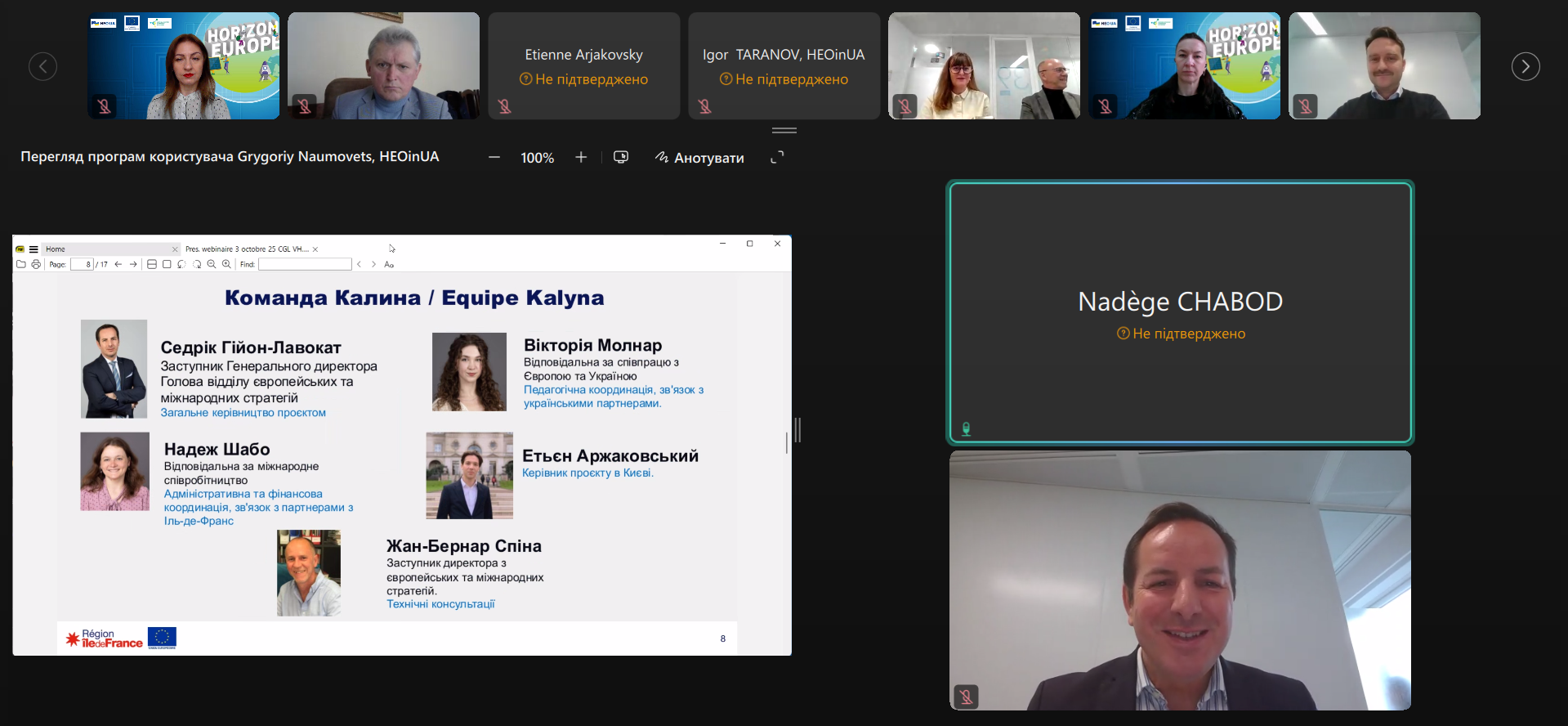The image size is (1568, 726).
Task: Toggle continuous page layout view
Action: tap(152, 264)
